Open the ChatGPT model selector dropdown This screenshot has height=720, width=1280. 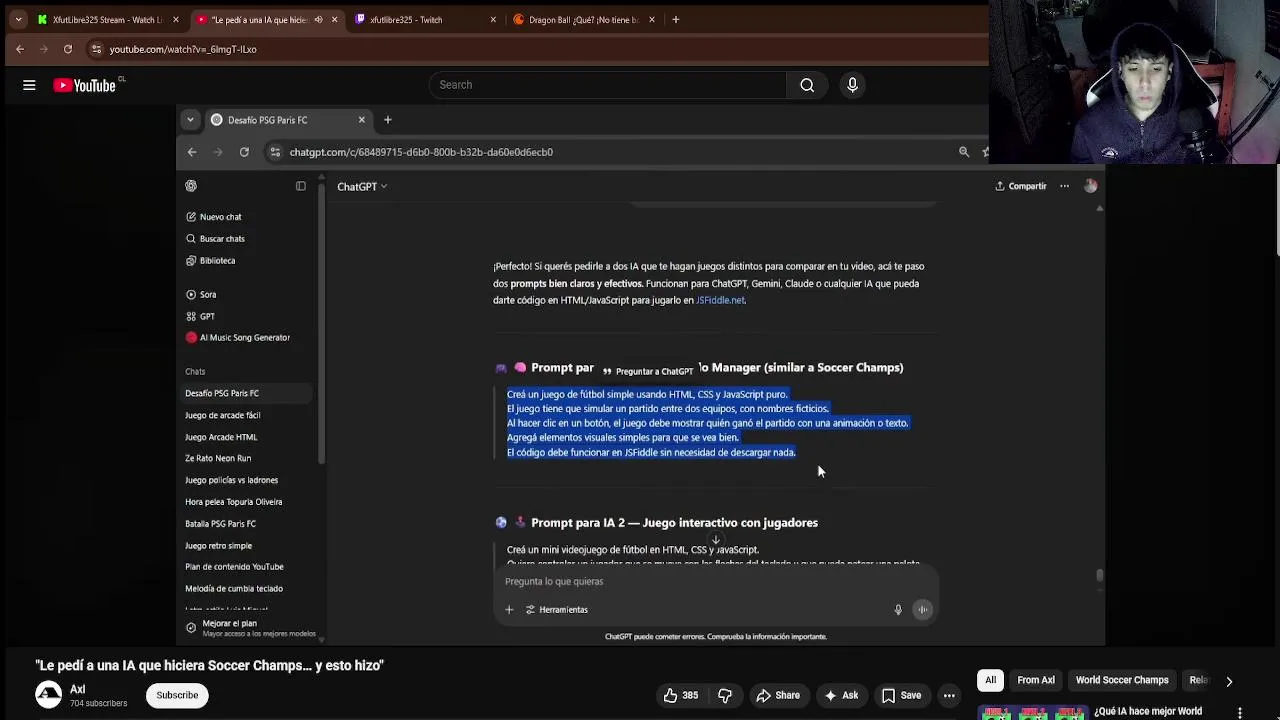pos(362,187)
